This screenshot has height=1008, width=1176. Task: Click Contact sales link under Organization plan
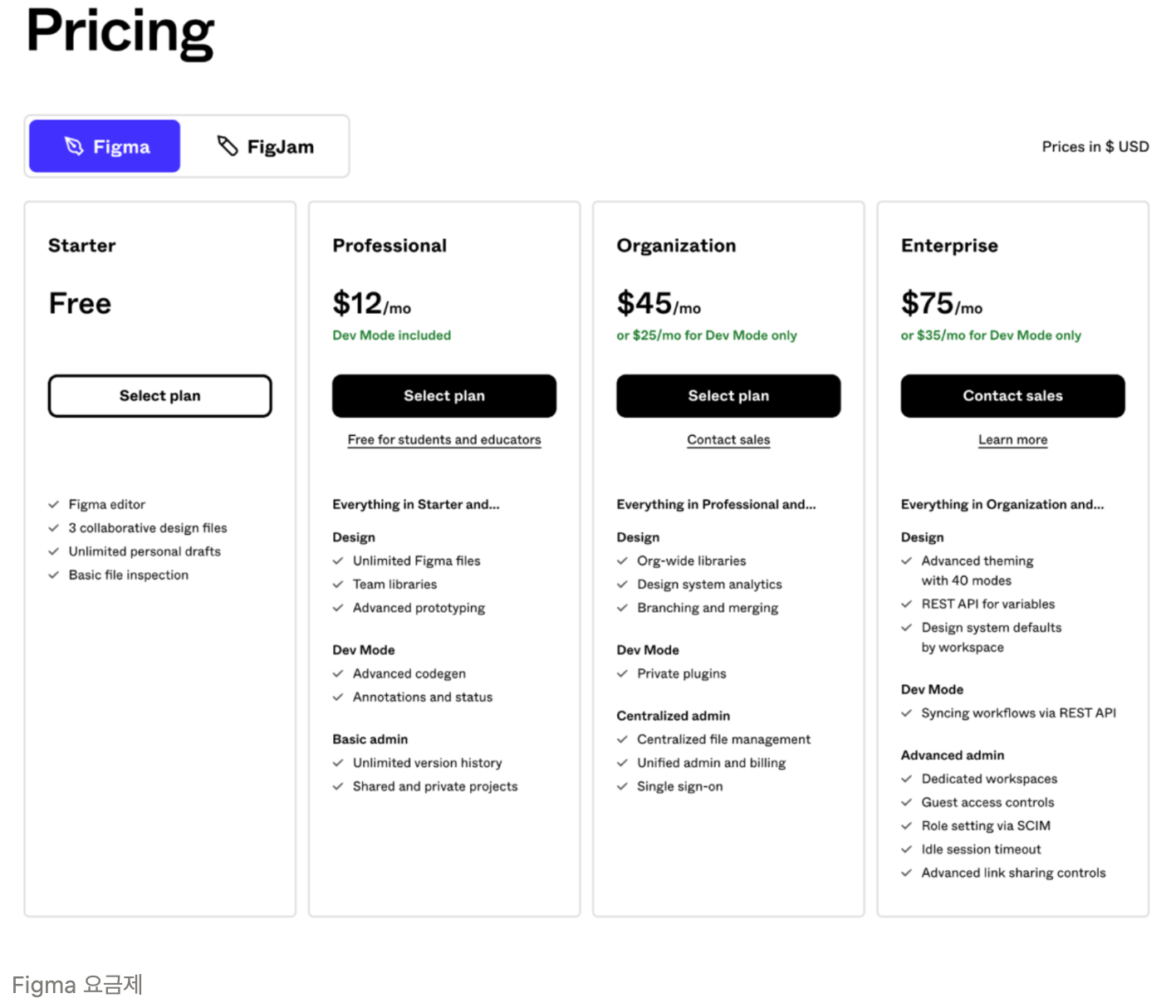click(728, 439)
